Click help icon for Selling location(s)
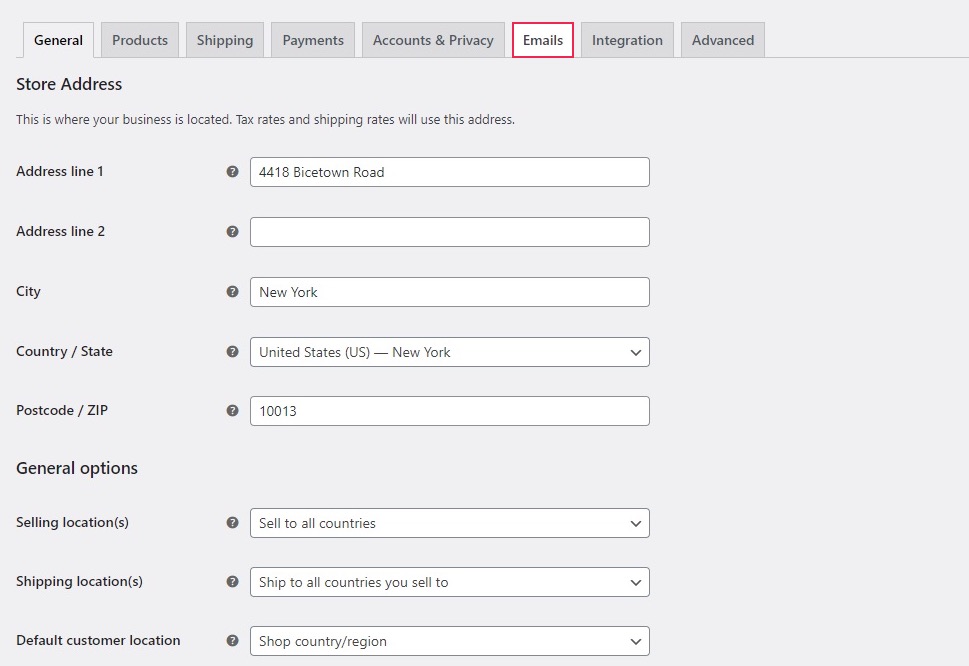969x666 pixels. [x=232, y=523]
